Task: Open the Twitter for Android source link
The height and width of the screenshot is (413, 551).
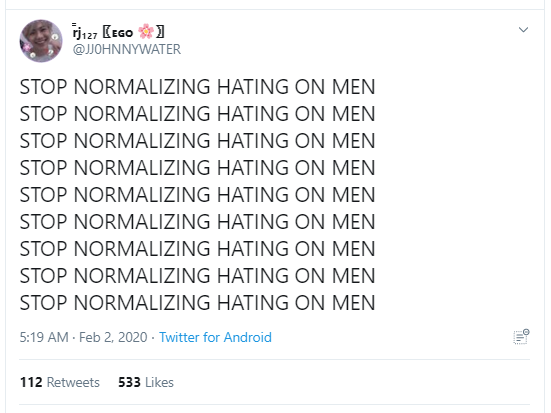Action: [x=215, y=337]
